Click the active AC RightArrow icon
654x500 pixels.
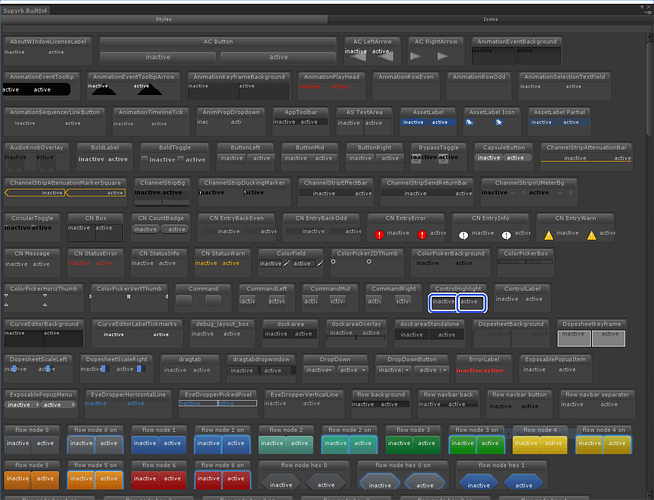coord(443,56)
